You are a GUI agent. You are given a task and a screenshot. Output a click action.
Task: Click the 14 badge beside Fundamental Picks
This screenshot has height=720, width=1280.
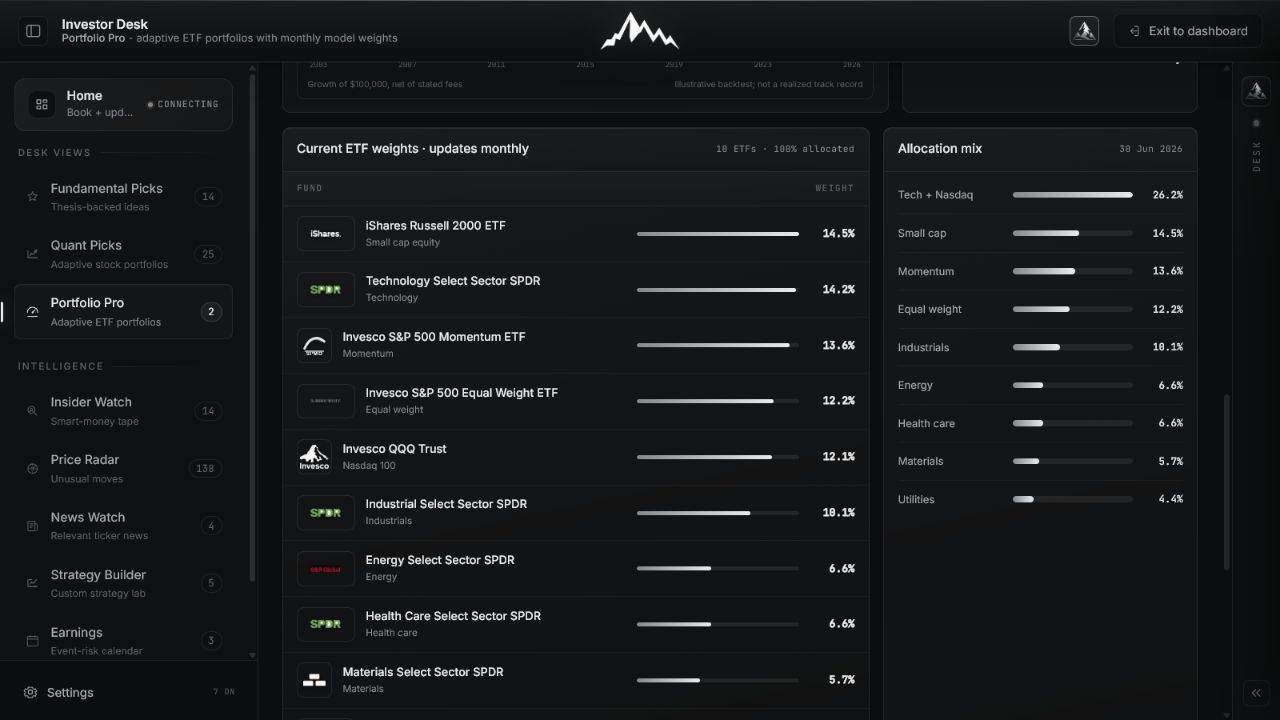pos(208,197)
